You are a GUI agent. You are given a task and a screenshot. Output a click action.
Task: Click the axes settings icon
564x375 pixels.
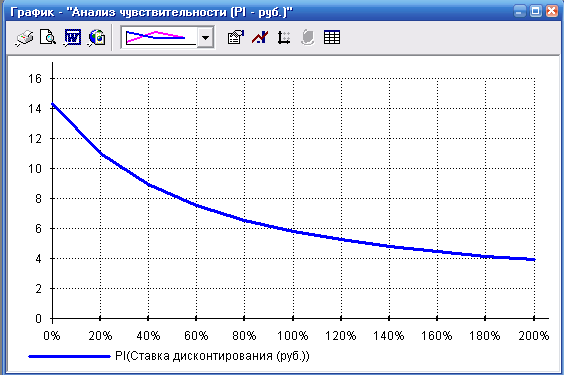tap(284, 37)
